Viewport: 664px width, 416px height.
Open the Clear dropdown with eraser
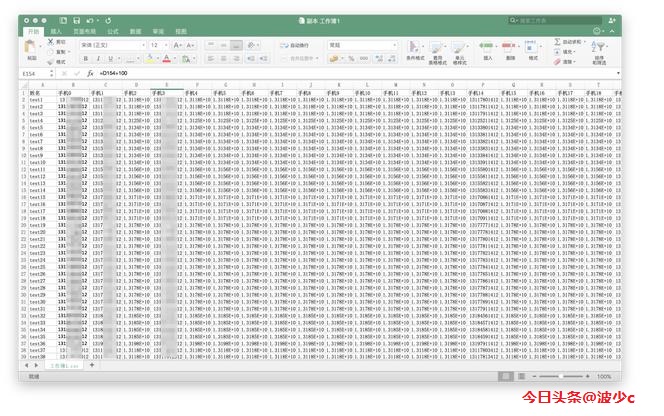click(565, 62)
